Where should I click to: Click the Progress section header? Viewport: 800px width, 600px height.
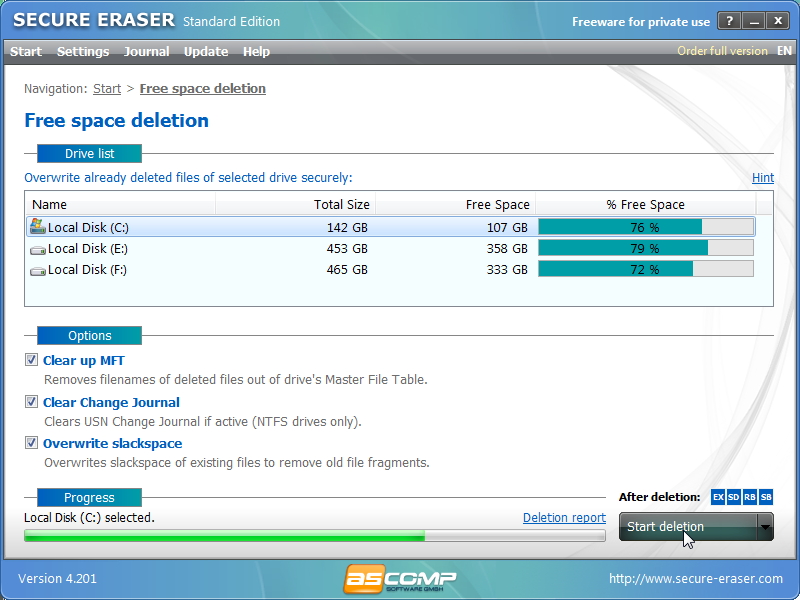point(89,497)
